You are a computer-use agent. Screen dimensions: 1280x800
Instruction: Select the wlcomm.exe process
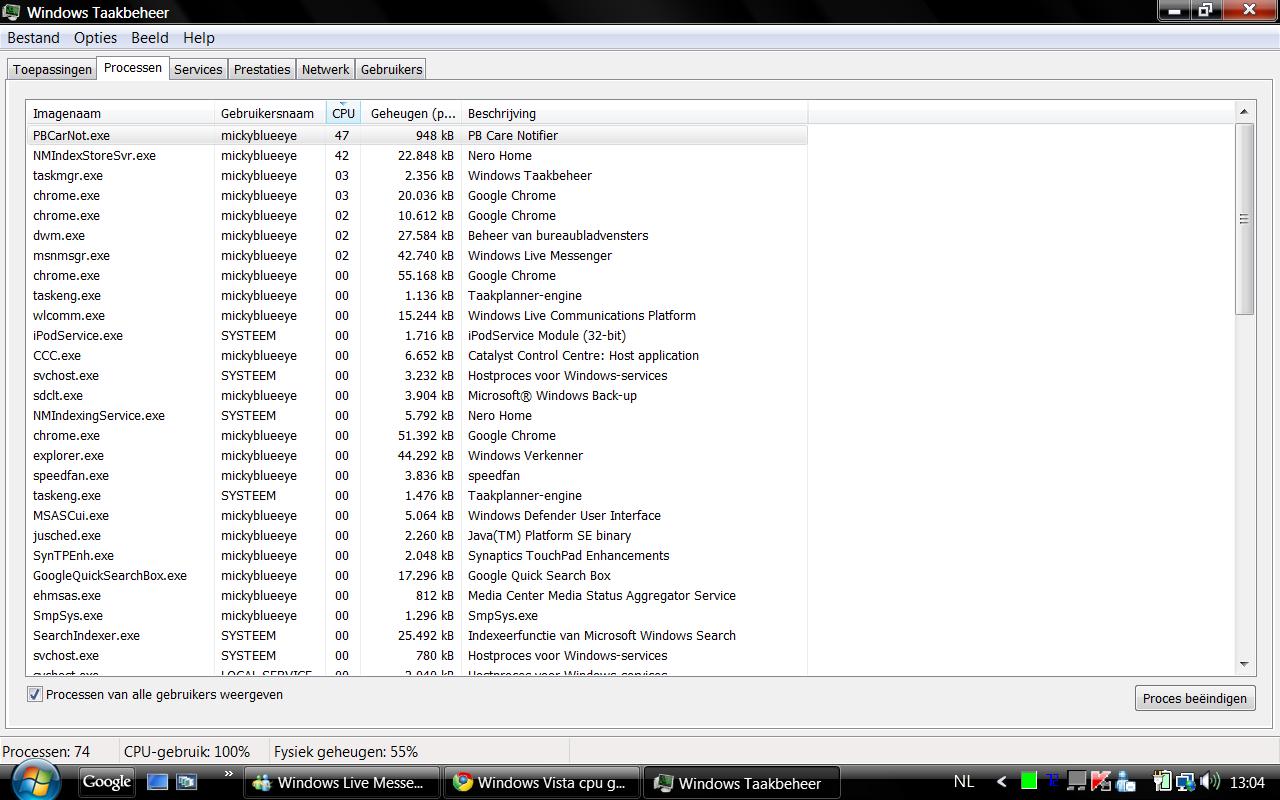pyautogui.click(x=417, y=315)
